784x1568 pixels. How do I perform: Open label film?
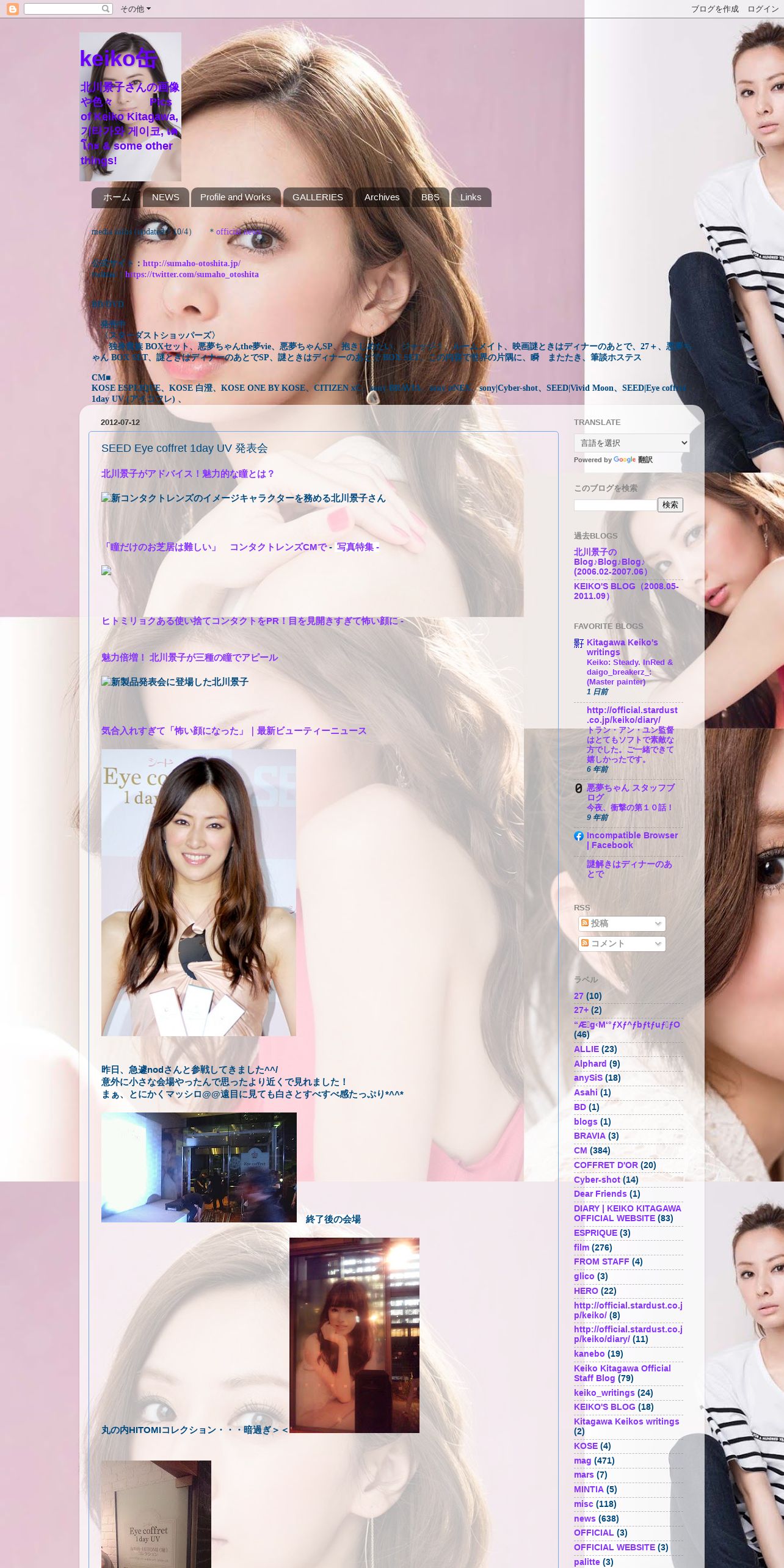[581, 1247]
